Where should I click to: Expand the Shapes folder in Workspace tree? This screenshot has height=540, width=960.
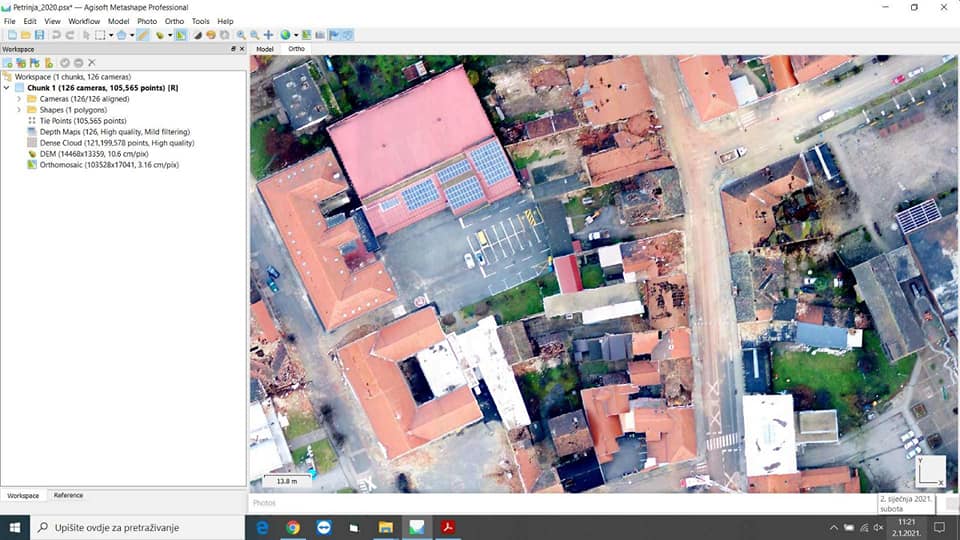point(19,110)
